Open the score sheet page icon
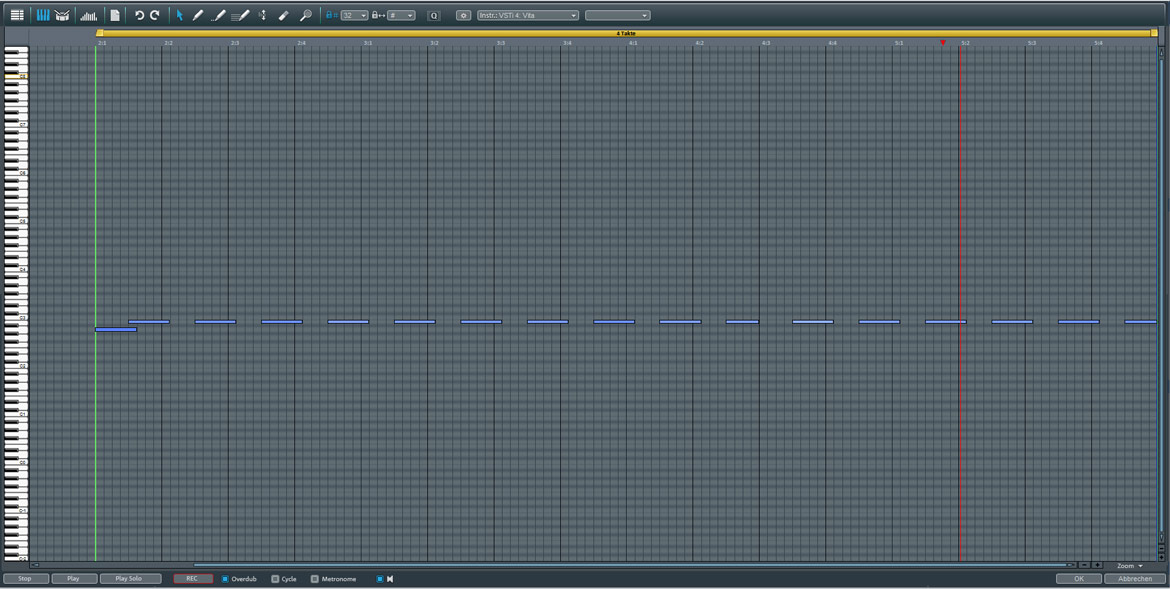Viewport: 1170px width, 589px height. (x=115, y=15)
